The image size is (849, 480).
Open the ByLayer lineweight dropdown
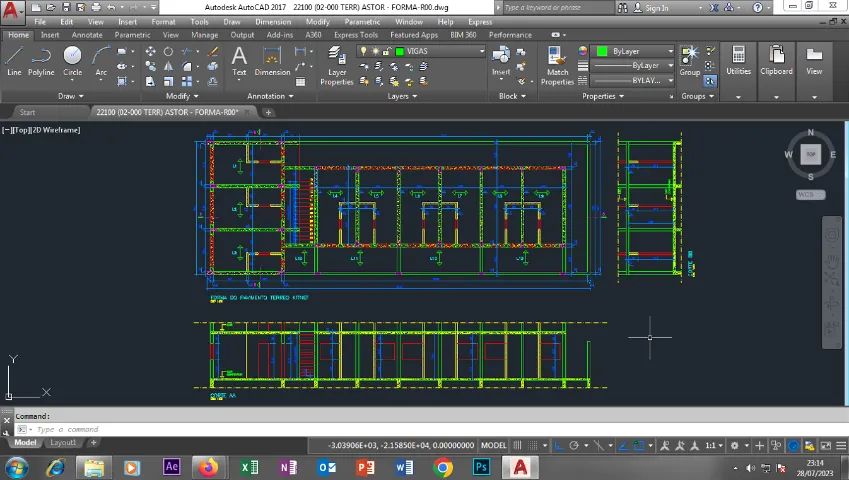pos(670,65)
